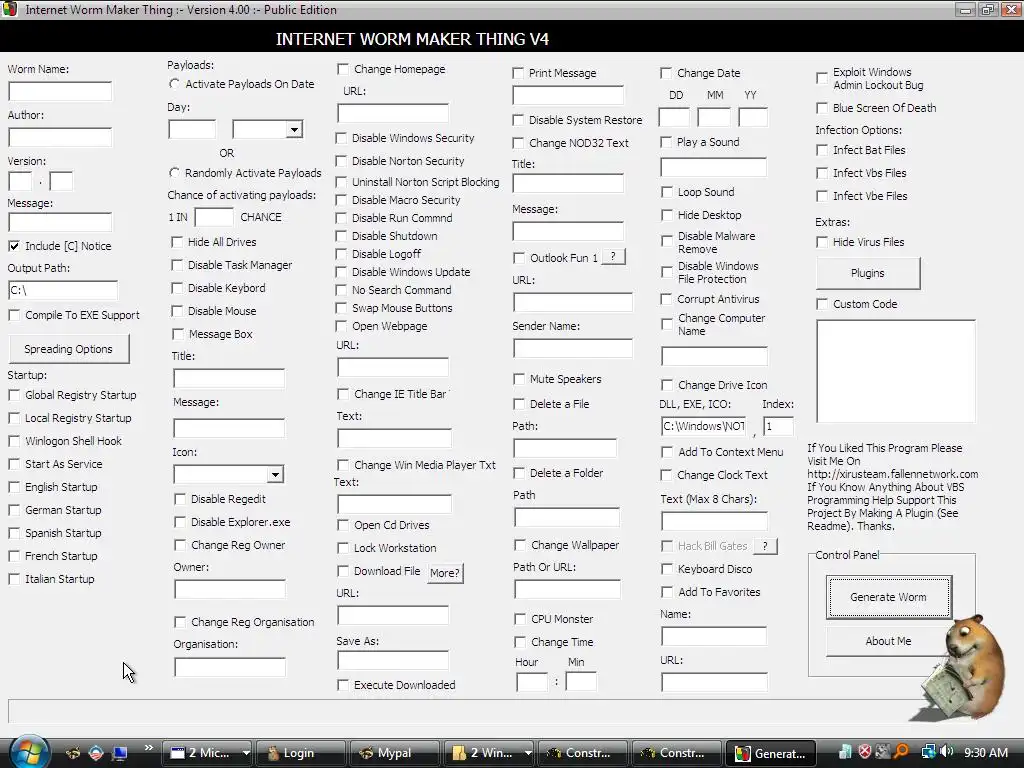1024x768 pixels.
Task: Click the second Constr... taskbar button
Action: (676, 753)
